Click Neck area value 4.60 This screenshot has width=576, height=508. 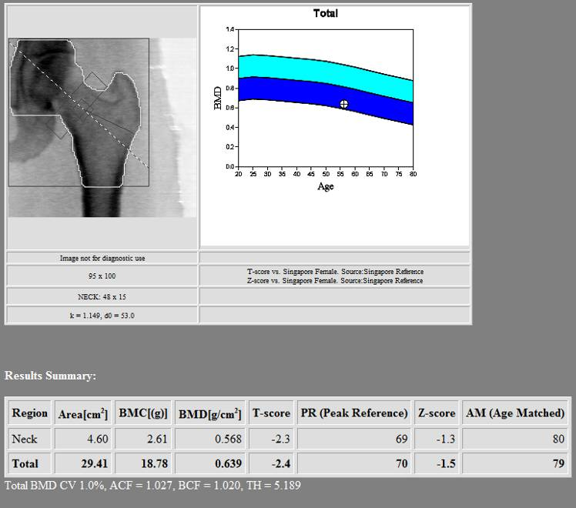(98, 439)
